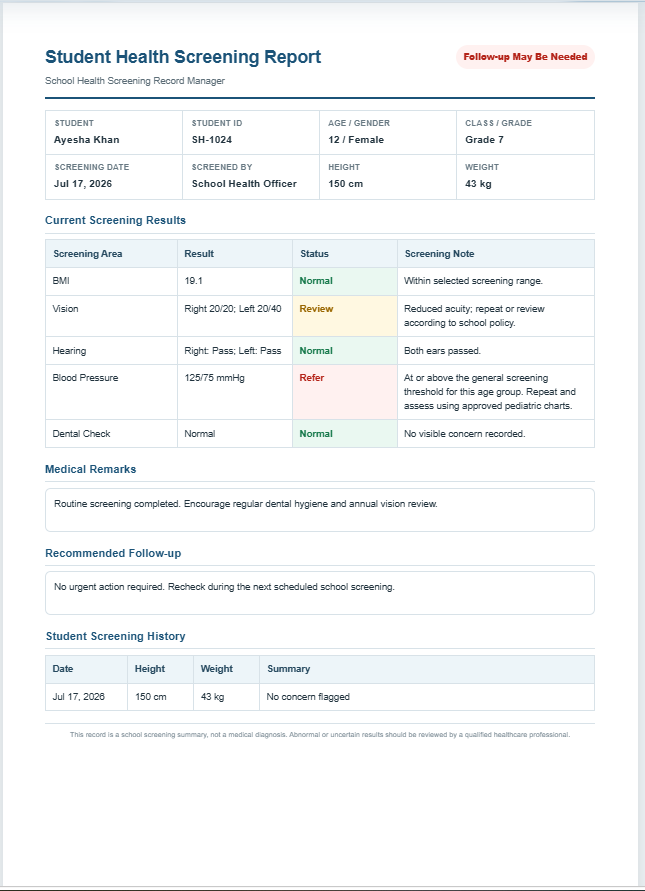645x891 pixels.
Task: Click the note 'No visible concern recorded.'
Action: [464, 434]
